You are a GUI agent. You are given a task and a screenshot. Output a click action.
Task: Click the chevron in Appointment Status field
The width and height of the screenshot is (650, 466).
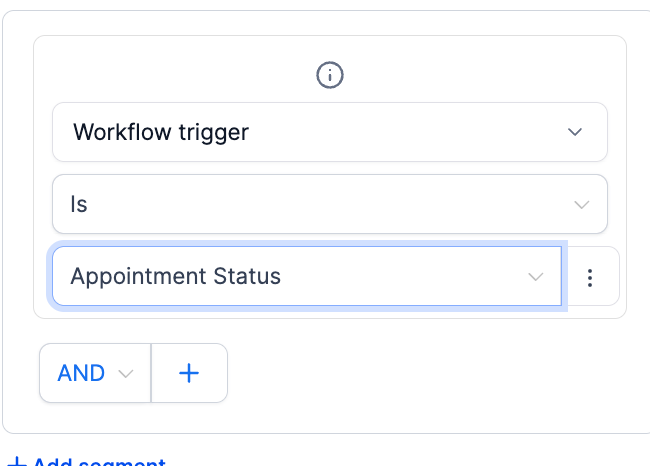click(x=536, y=277)
